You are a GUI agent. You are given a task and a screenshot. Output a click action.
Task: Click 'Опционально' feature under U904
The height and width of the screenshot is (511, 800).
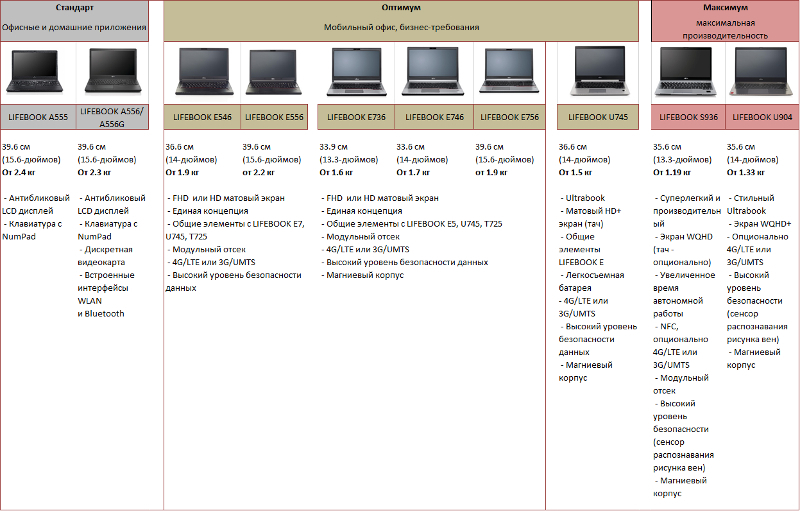point(760,237)
